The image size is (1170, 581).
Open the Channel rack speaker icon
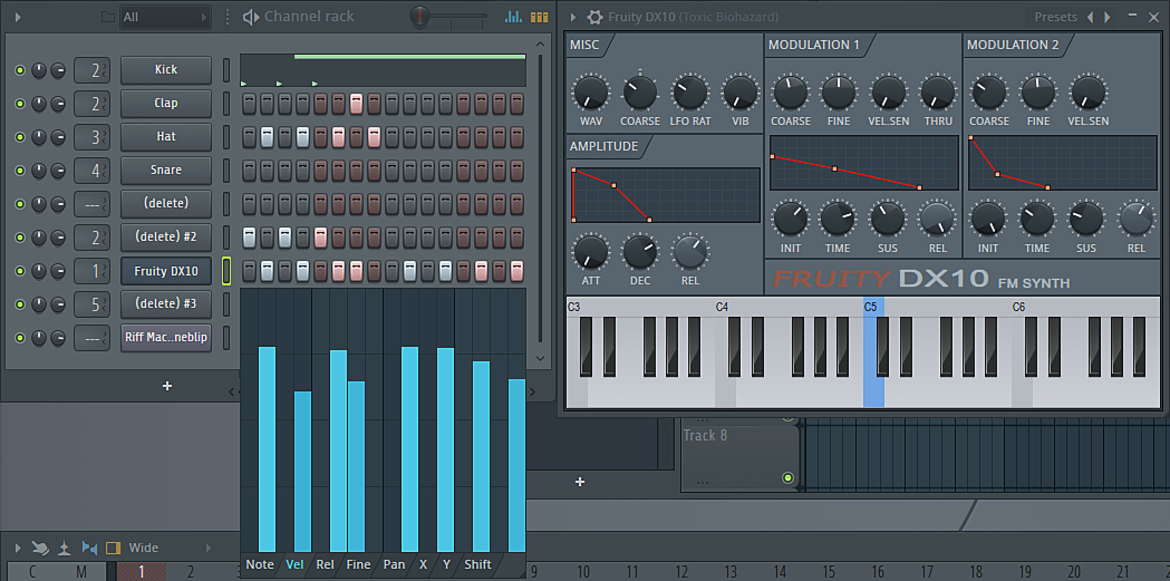pos(251,16)
